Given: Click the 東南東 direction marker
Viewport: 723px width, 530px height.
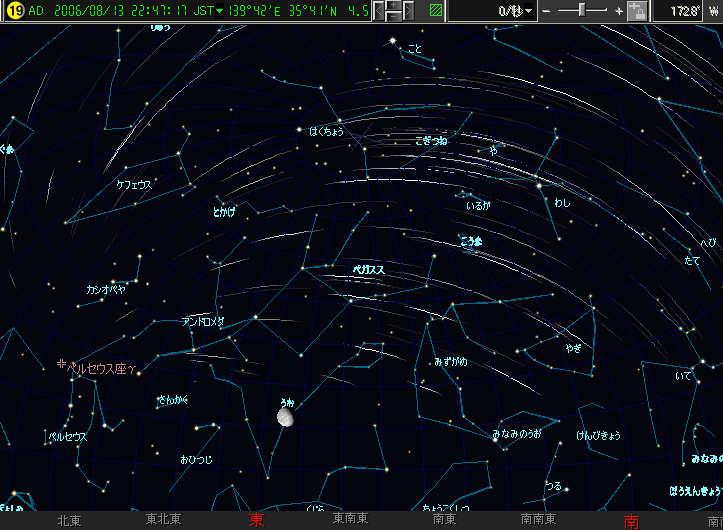Looking at the screenshot, I should 351,521.
